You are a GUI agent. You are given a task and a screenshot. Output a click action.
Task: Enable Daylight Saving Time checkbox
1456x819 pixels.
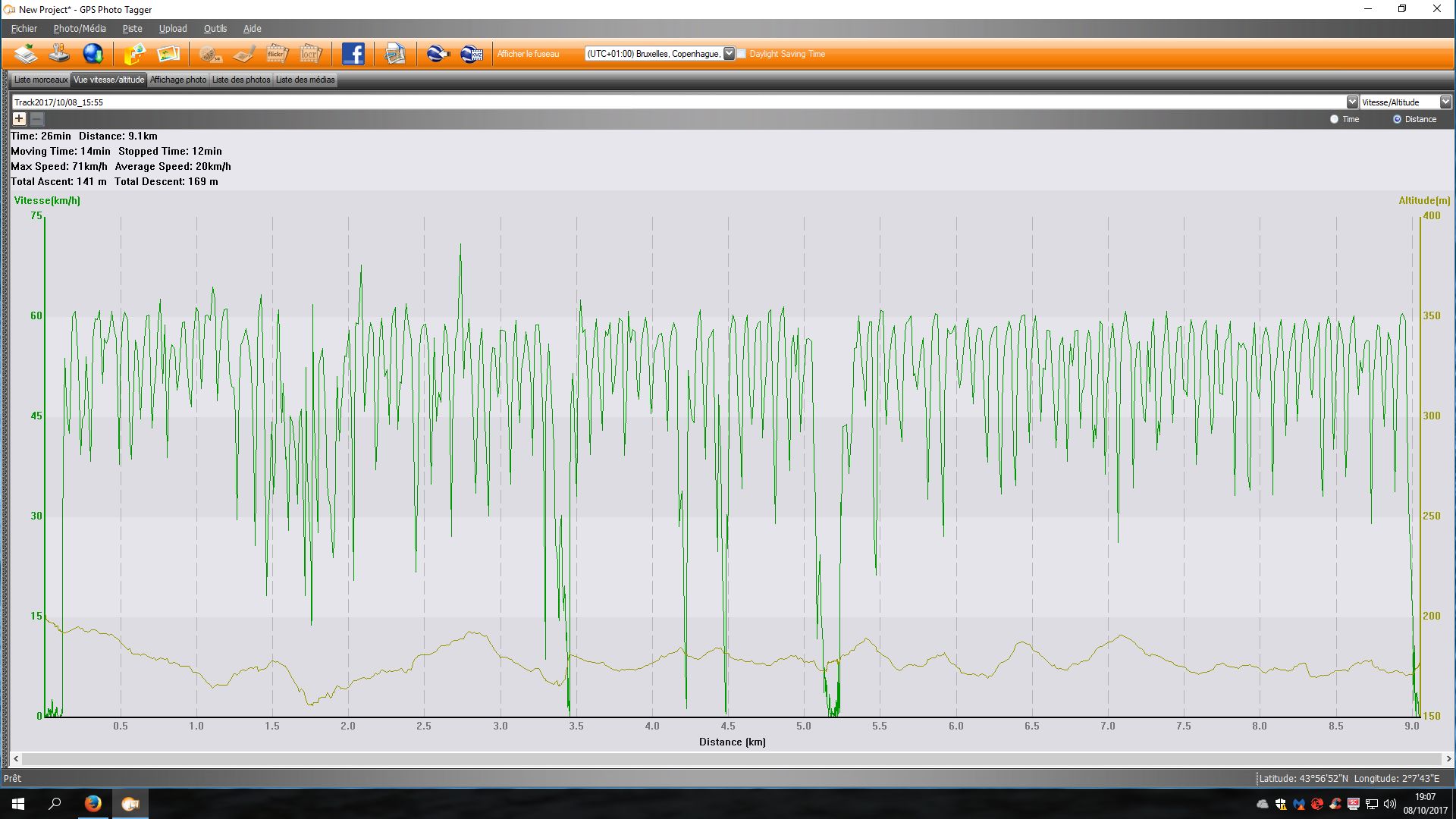click(742, 54)
